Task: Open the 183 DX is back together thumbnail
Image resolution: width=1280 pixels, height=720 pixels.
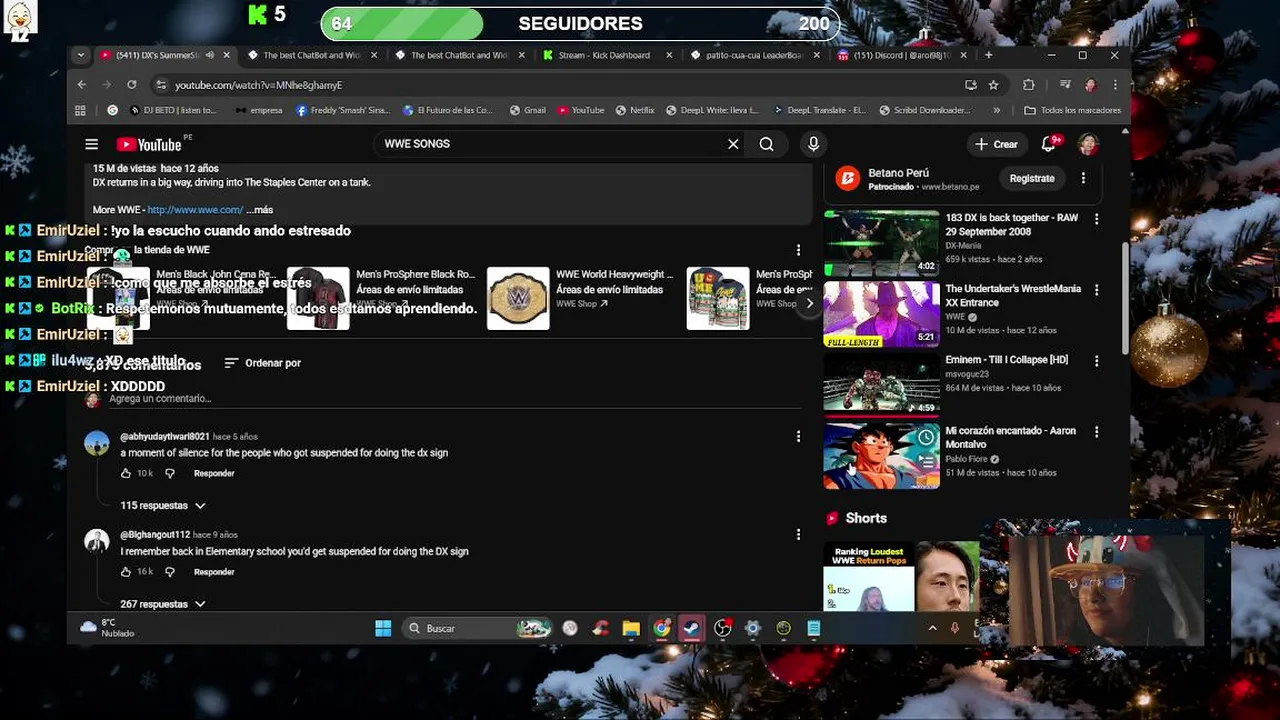Action: pyautogui.click(x=881, y=241)
